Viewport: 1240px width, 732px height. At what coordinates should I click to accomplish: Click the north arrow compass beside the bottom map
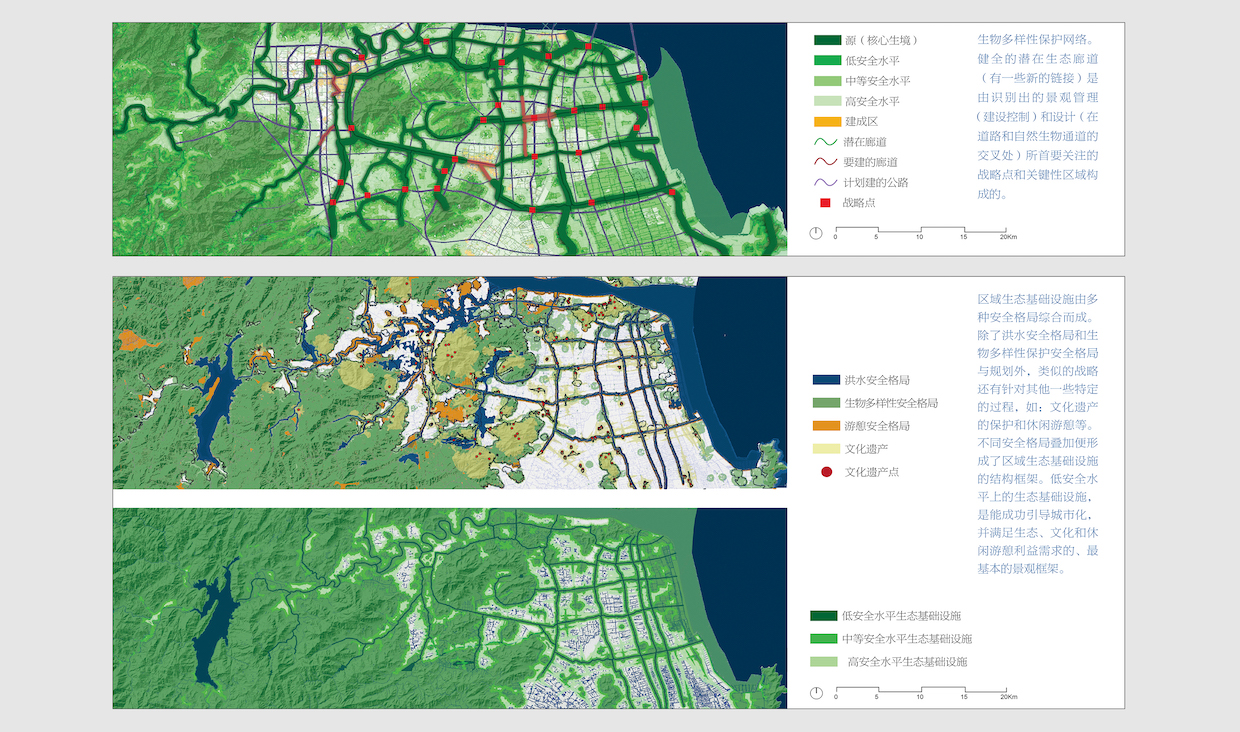point(816,693)
